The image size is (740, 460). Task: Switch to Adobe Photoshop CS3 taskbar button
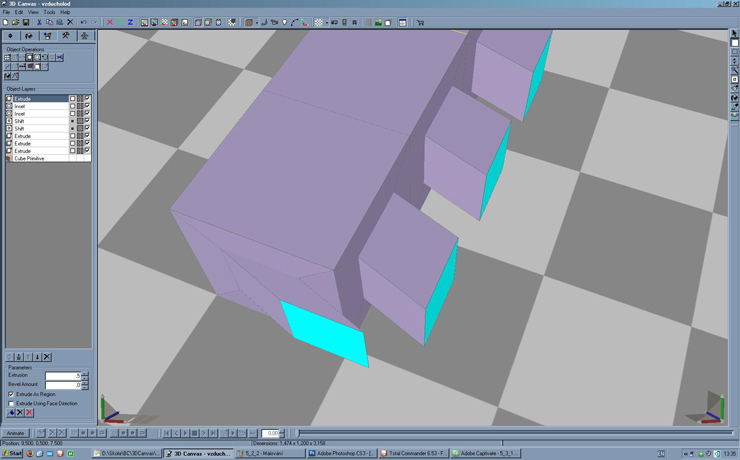pyautogui.click(x=342, y=453)
